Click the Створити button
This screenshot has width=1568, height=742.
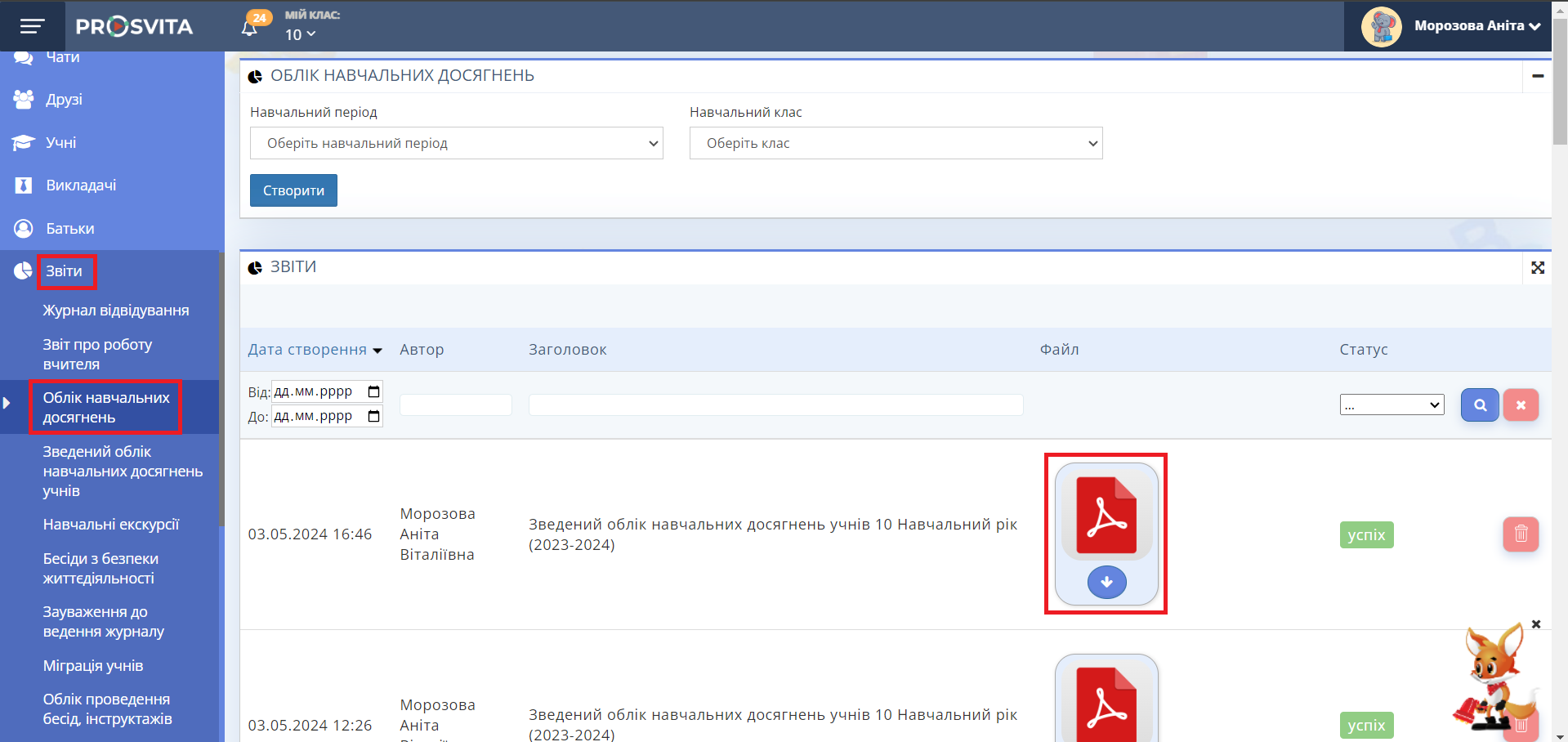tap(293, 190)
